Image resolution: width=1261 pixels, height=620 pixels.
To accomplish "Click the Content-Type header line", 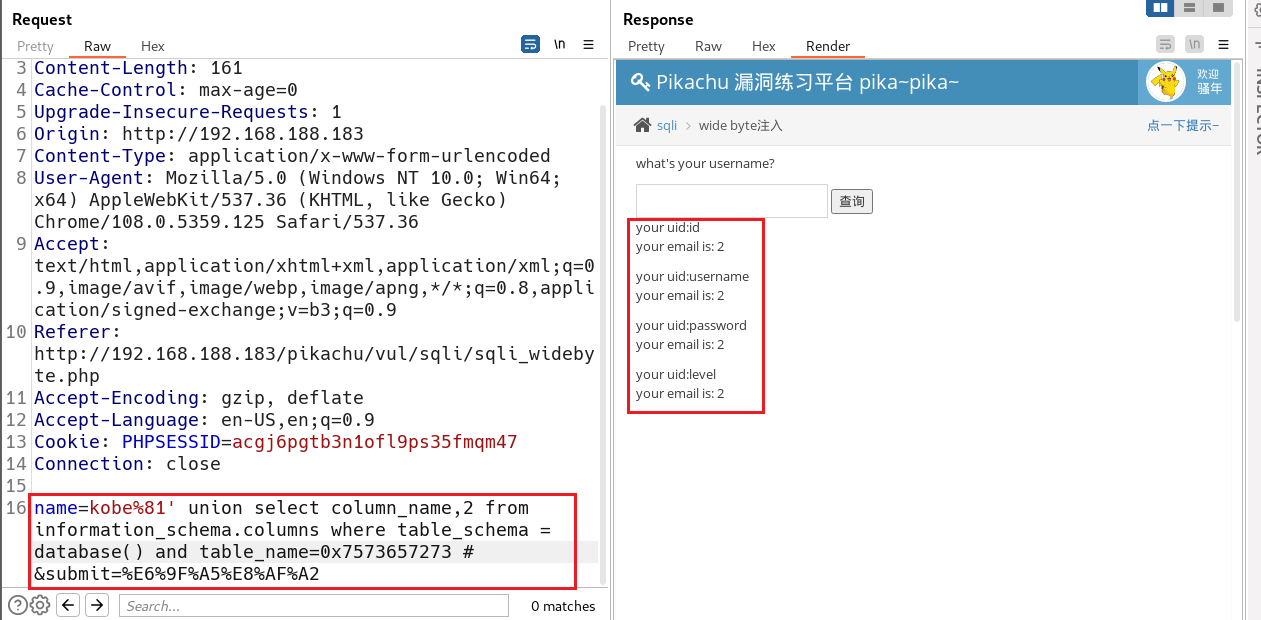I will click(292, 156).
